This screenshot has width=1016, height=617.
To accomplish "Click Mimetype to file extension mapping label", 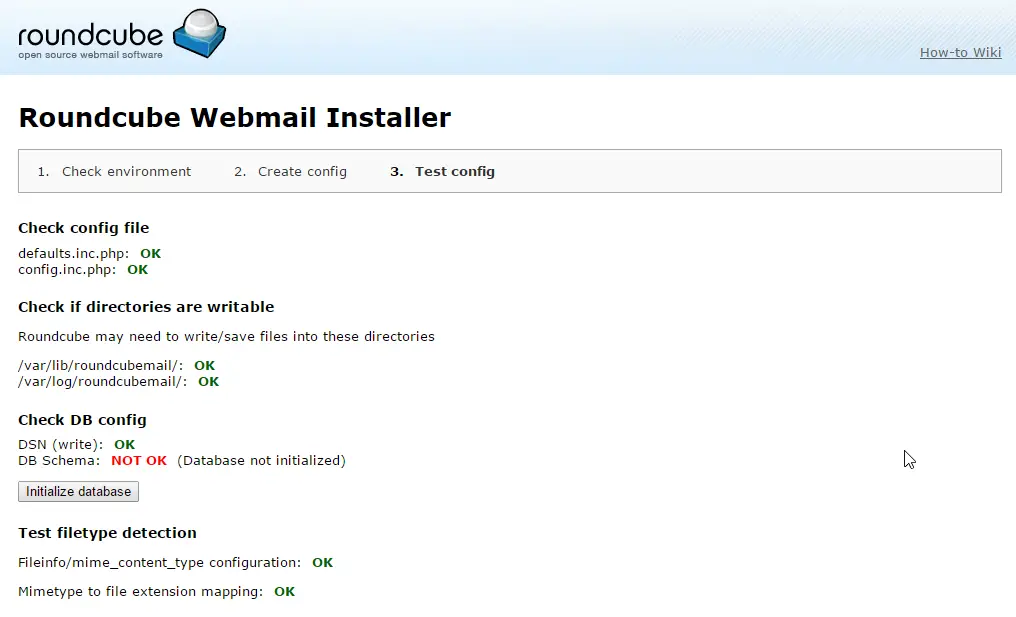I will click(x=141, y=592).
